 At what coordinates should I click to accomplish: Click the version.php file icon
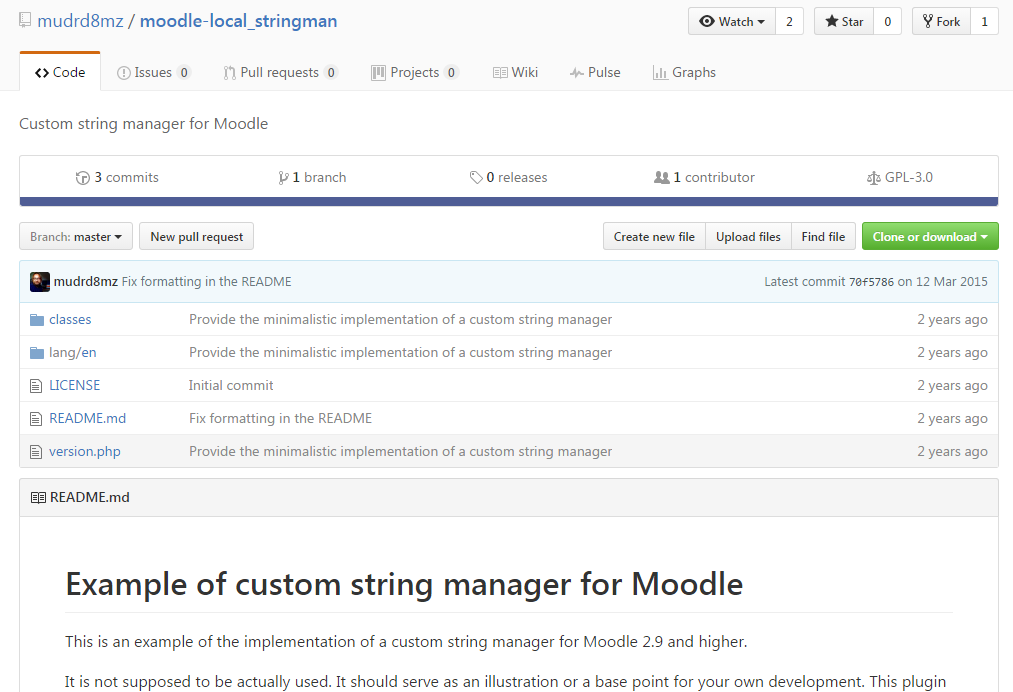tap(36, 452)
